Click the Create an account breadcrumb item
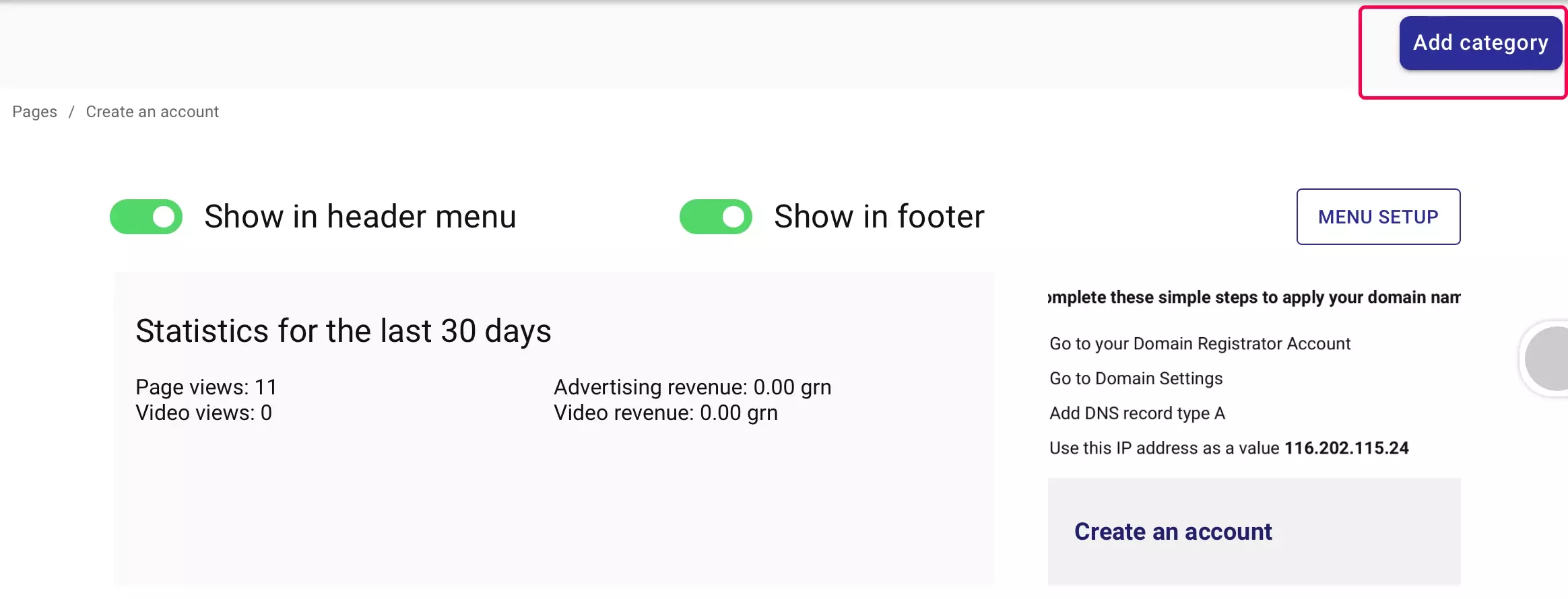1568x599 pixels. [x=152, y=112]
